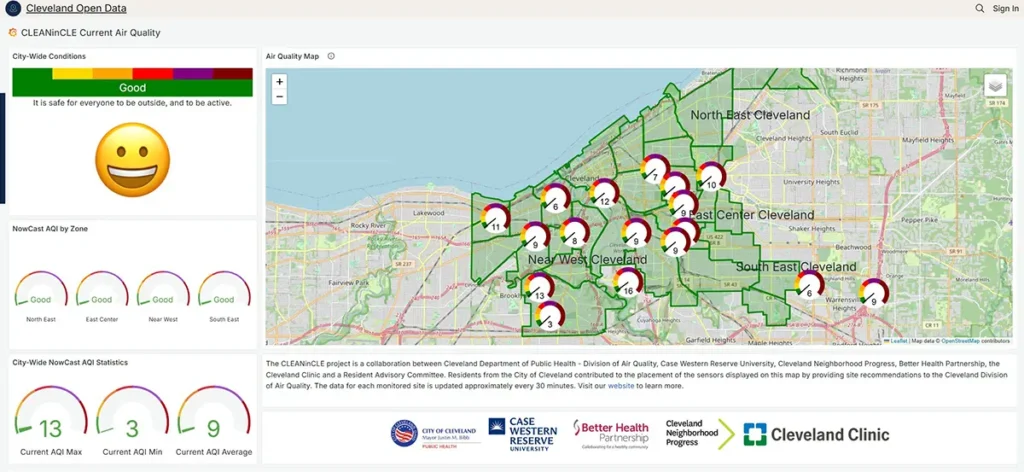The height and width of the screenshot is (472, 1024).
Task: Click the South East Cleveland map label
Action: [796, 267]
